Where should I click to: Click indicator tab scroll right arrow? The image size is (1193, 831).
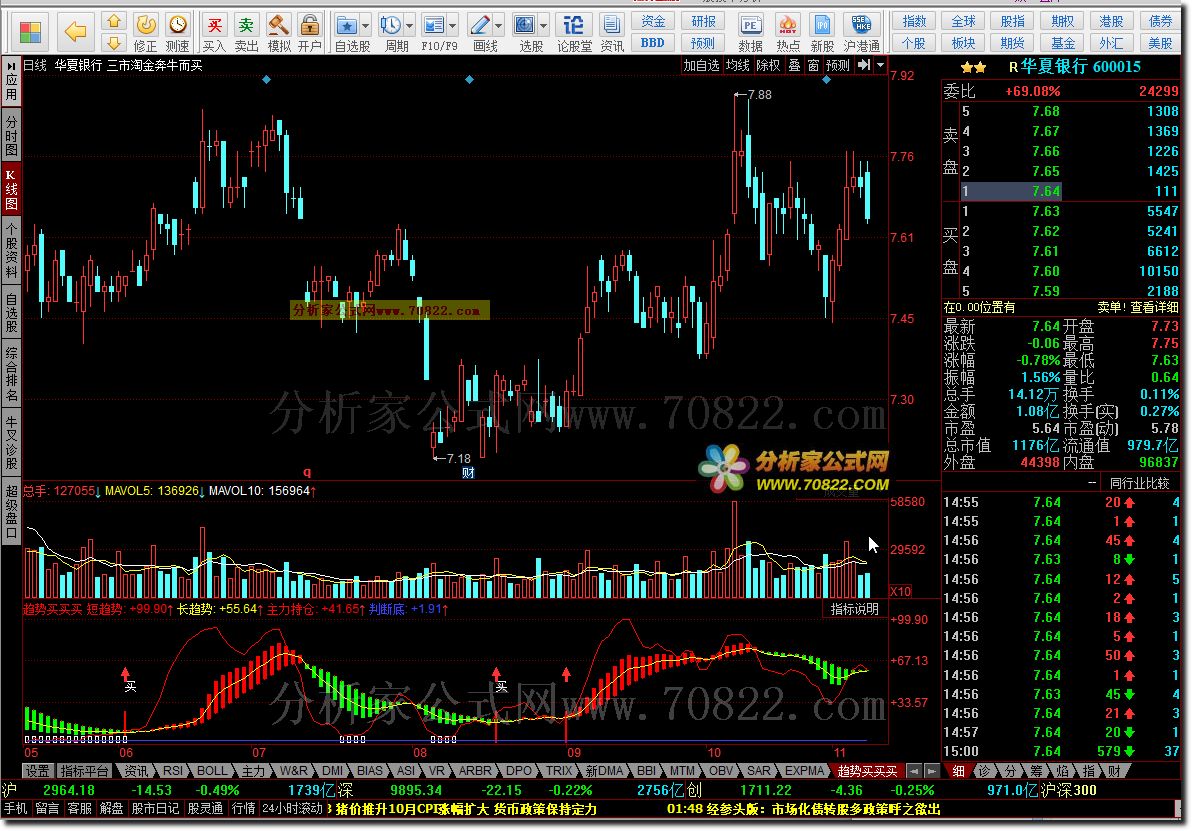(x=931, y=771)
